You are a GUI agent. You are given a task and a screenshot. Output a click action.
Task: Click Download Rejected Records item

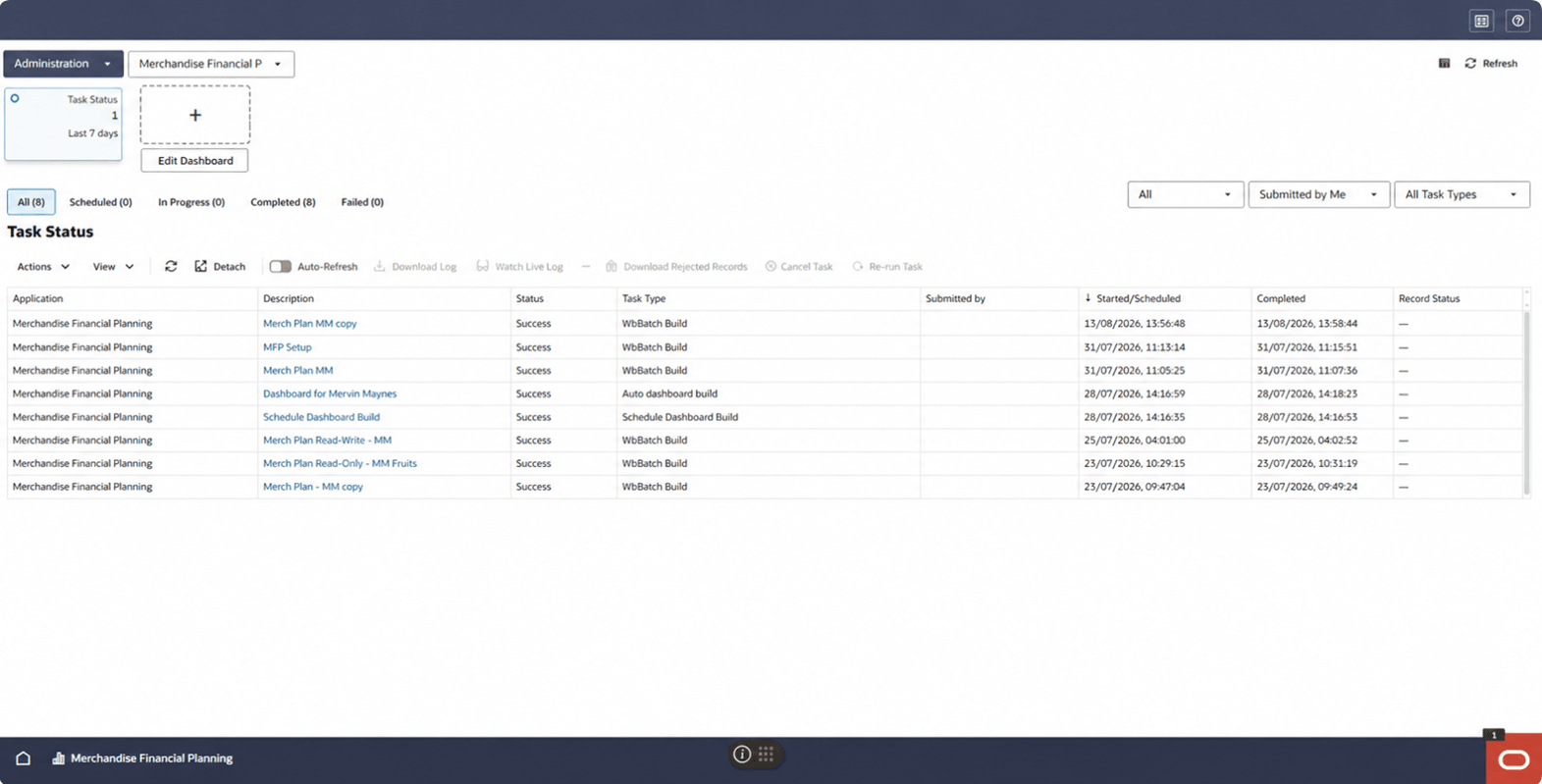coord(676,267)
